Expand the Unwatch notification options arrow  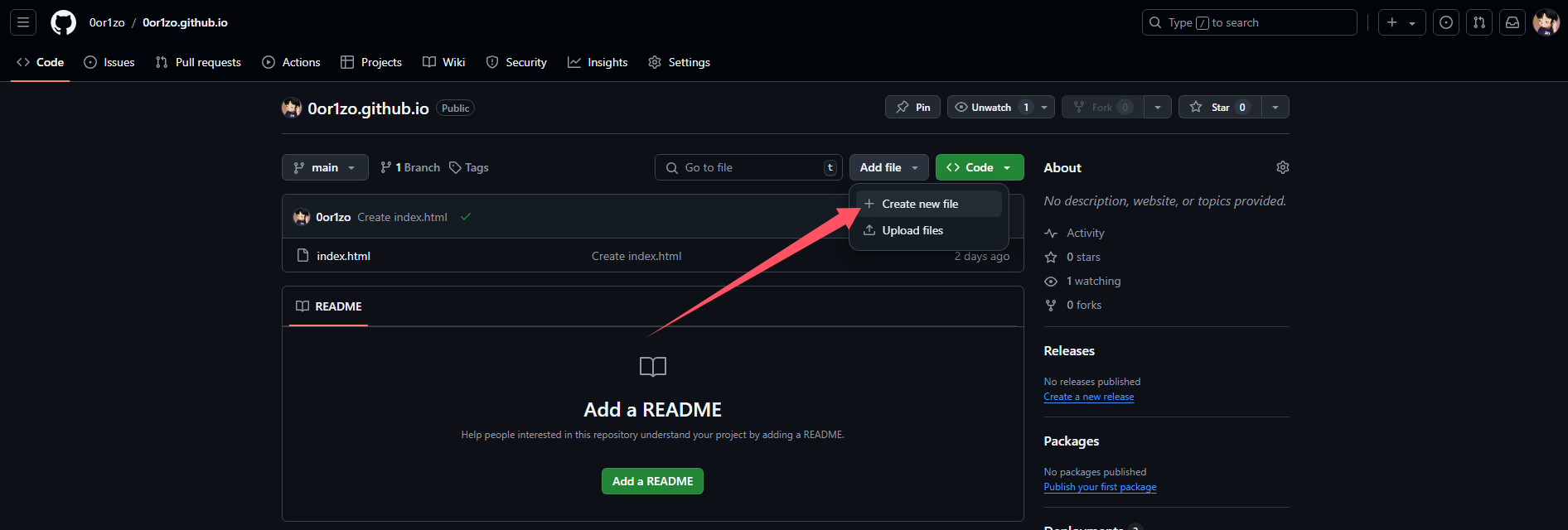tap(1044, 107)
